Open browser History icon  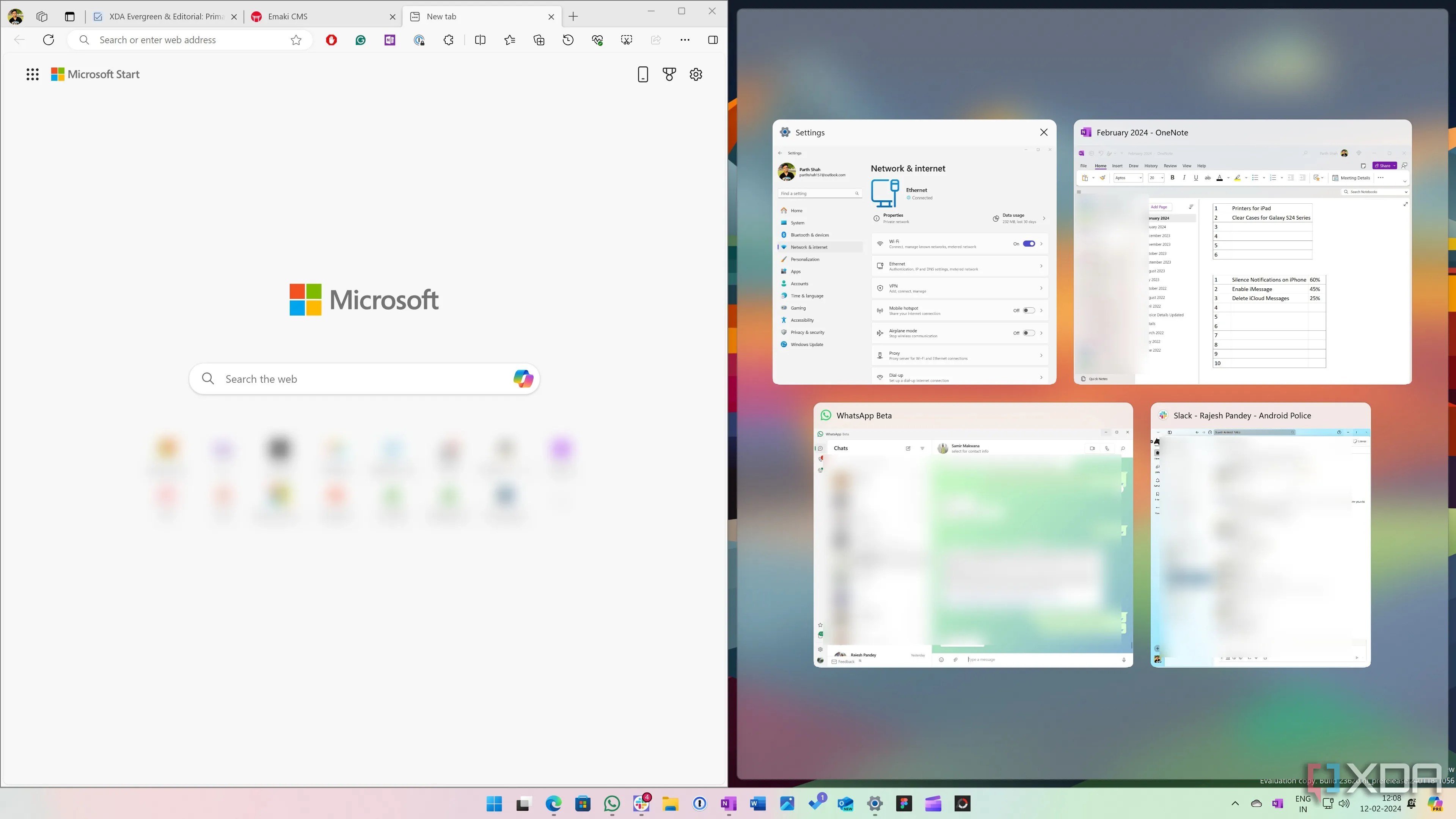tap(568, 39)
